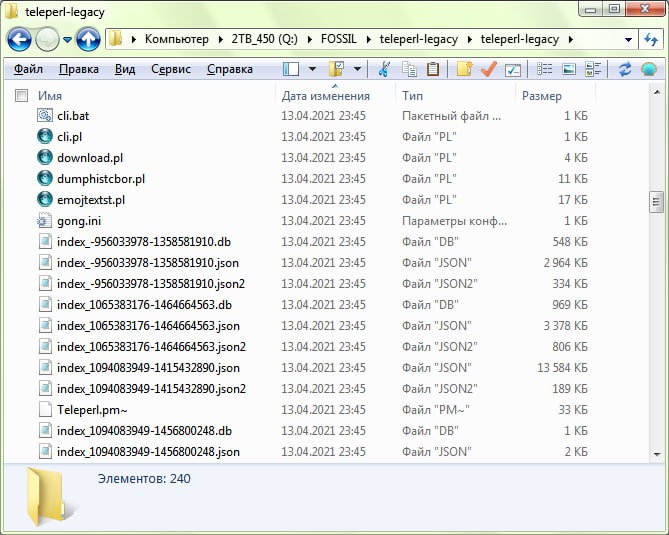Click the Teleperl.pm~ blank file icon
This screenshot has width=669, height=535.
pos(45,410)
